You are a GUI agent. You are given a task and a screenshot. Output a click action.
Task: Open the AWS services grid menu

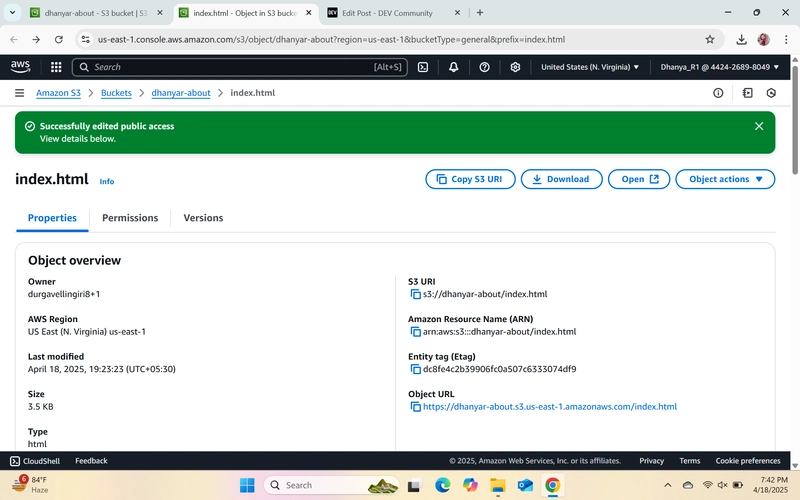pyautogui.click(x=56, y=67)
